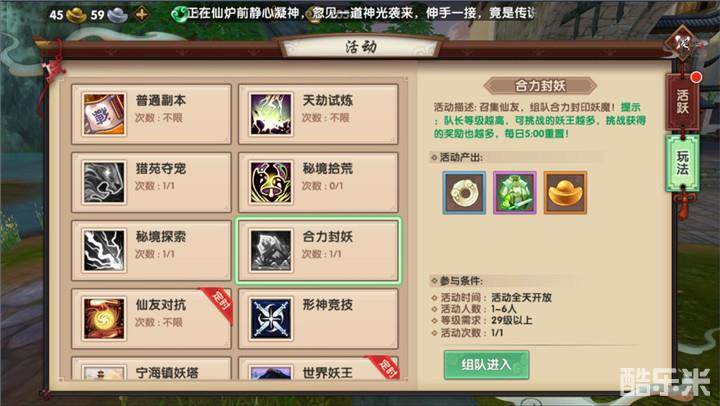Open the 世界妖王 timed activity entry
This screenshot has width=720, height=406.
tap(318, 369)
